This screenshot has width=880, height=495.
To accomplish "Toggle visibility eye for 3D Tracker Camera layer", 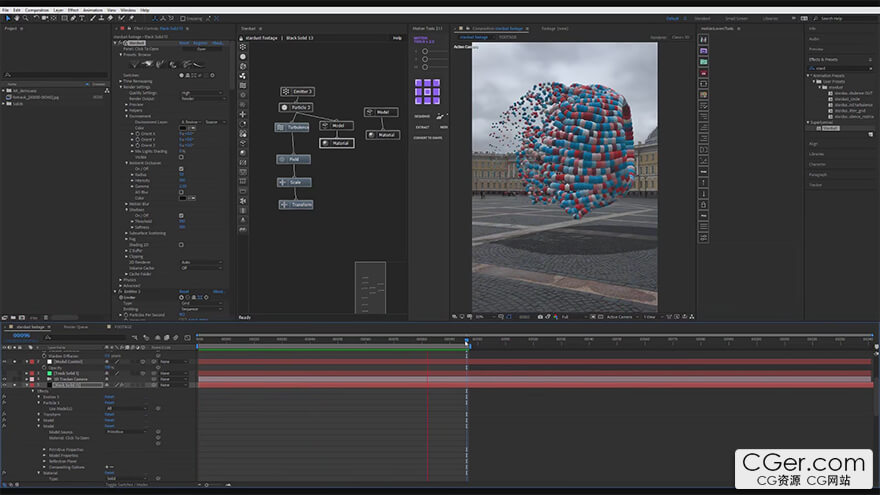I will (4, 378).
